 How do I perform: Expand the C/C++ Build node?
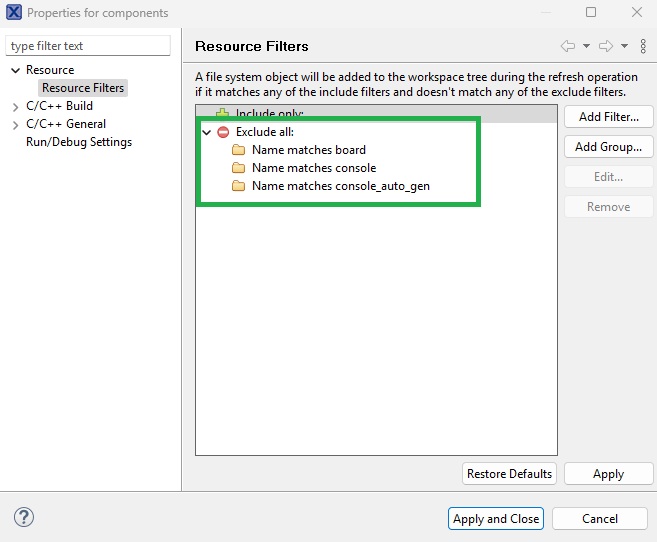click(15, 106)
